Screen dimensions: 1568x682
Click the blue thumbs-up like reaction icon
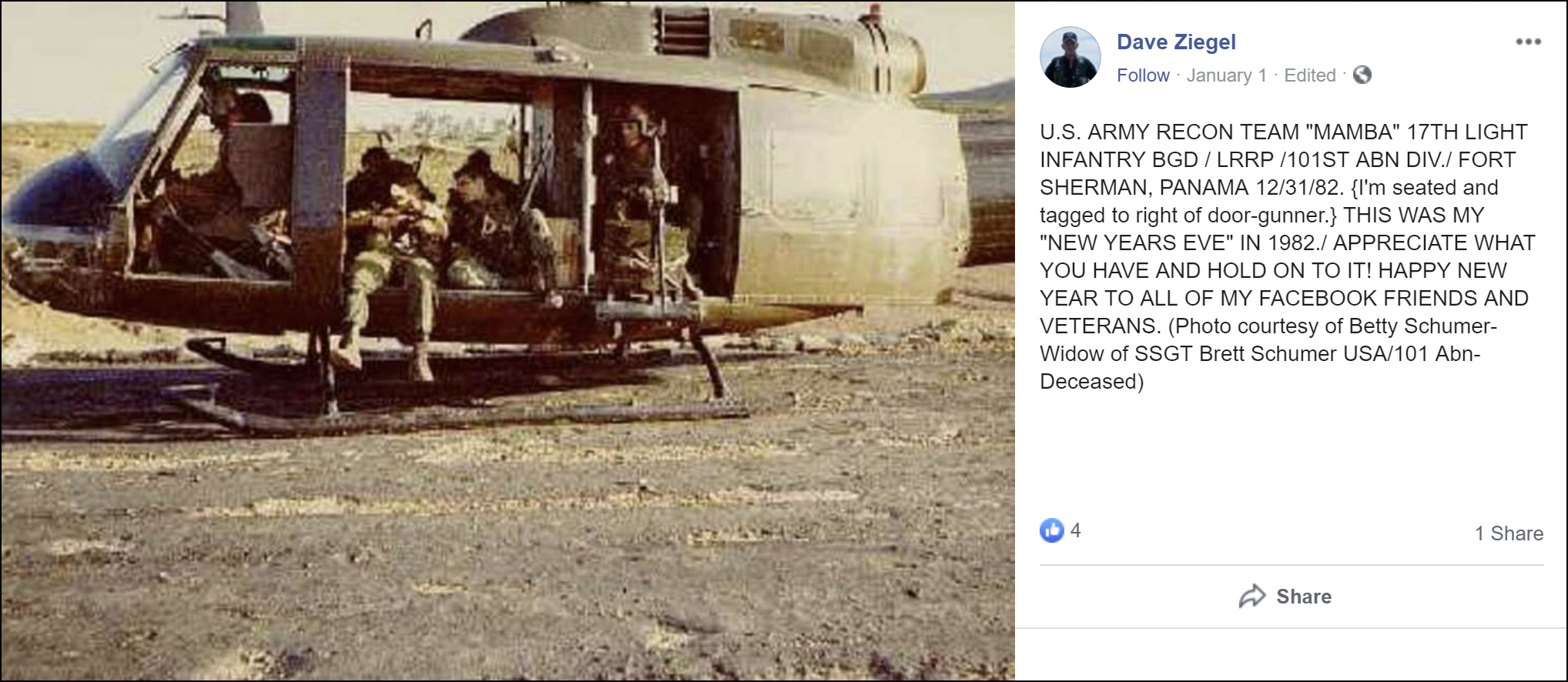[x=1051, y=530]
